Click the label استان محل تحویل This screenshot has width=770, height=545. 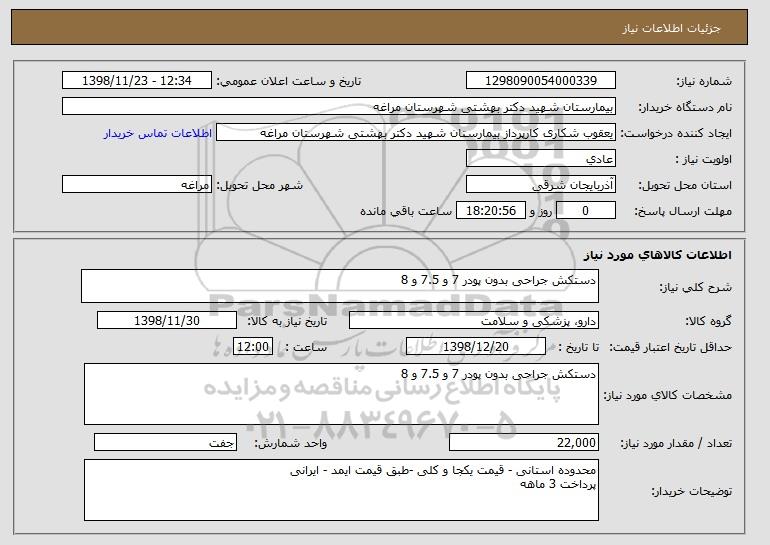tap(686, 186)
